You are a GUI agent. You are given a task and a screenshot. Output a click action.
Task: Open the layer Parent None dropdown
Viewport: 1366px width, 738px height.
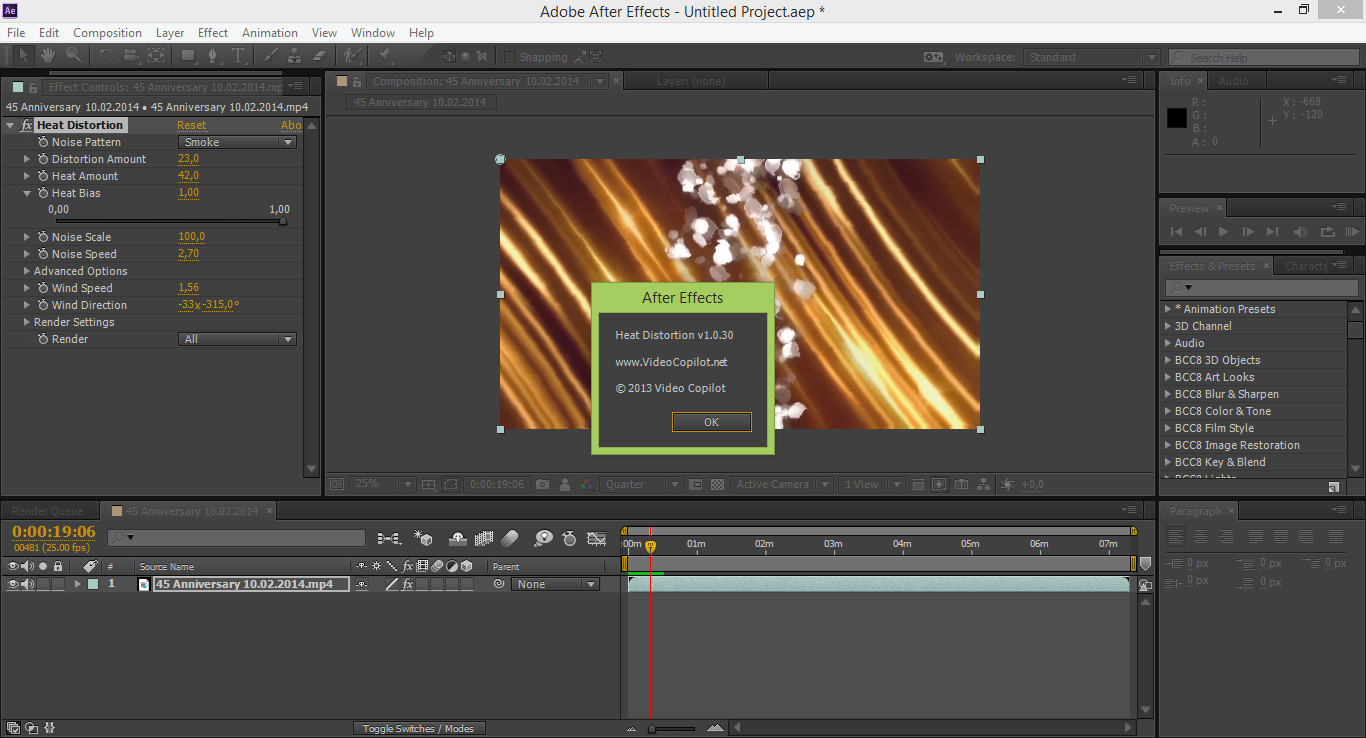click(555, 584)
